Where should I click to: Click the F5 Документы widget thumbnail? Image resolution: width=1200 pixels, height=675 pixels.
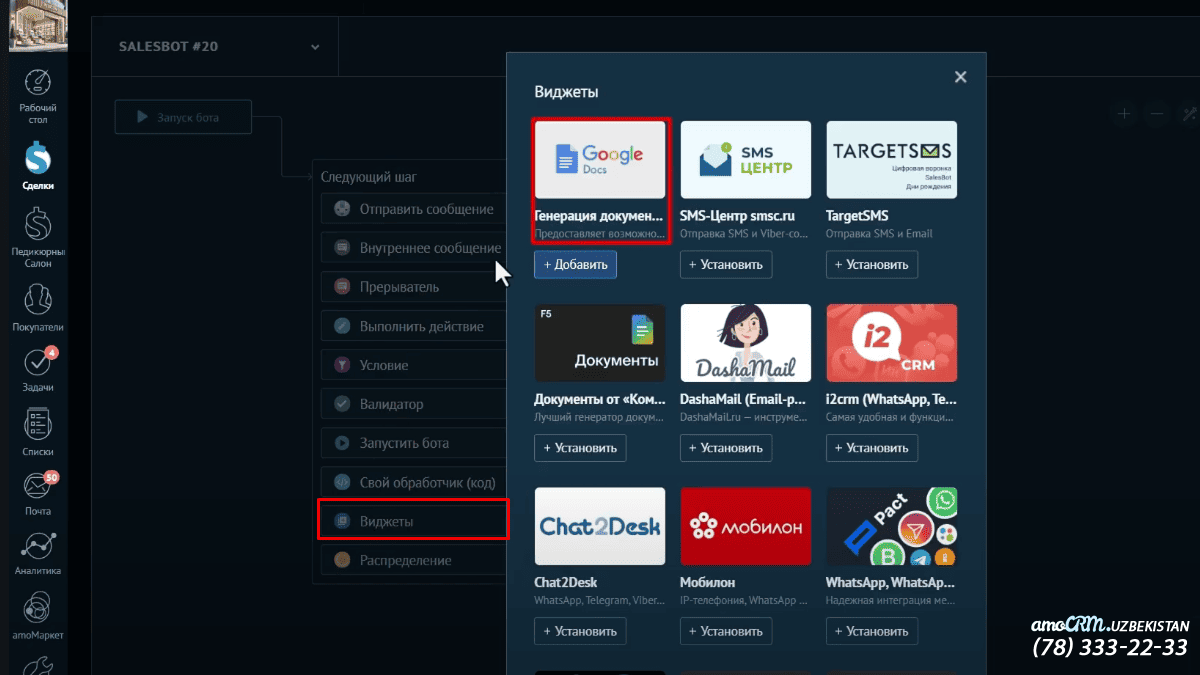click(x=600, y=343)
